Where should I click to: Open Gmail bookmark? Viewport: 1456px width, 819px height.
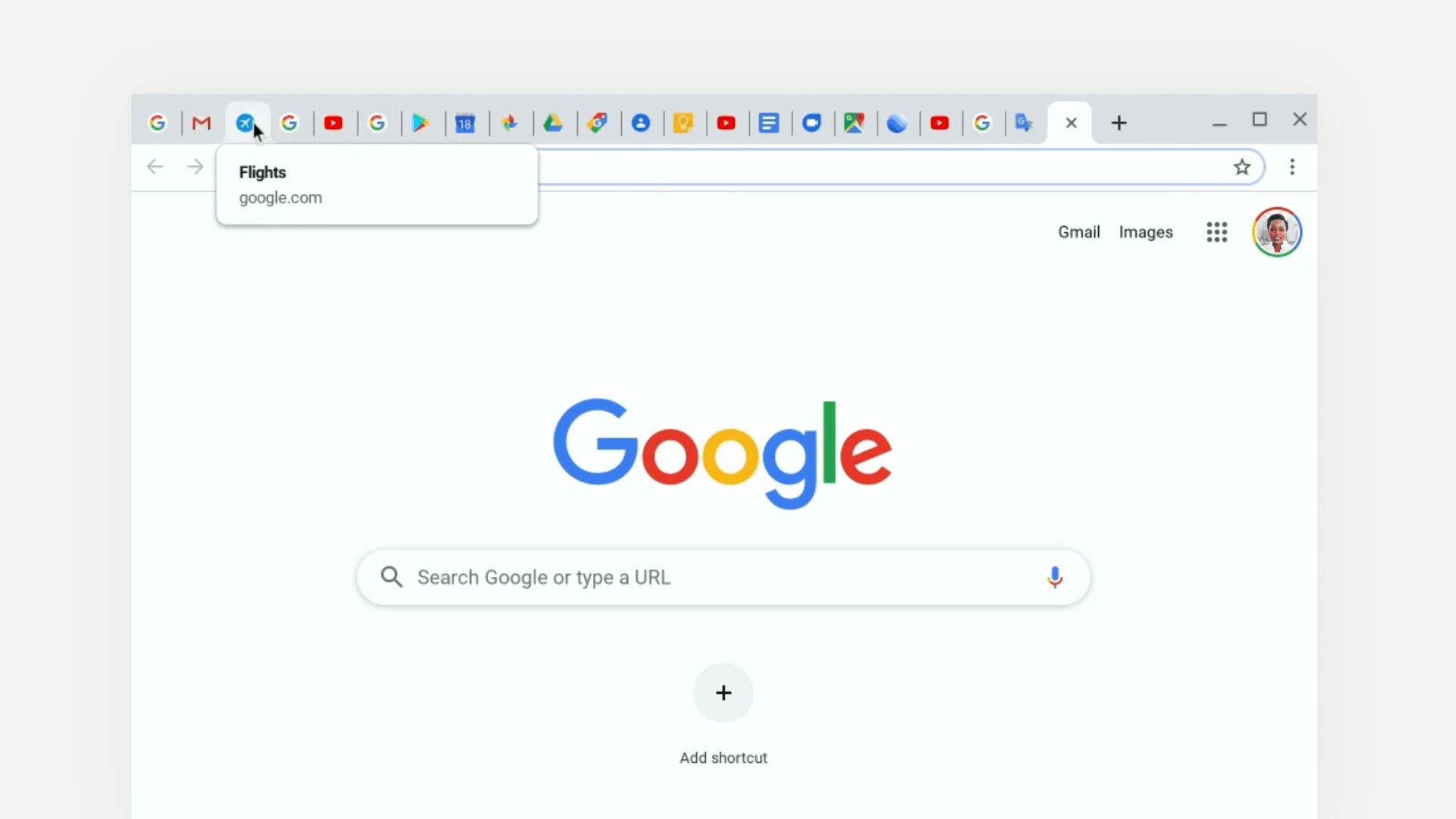pyautogui.click(x=200, y=122)
